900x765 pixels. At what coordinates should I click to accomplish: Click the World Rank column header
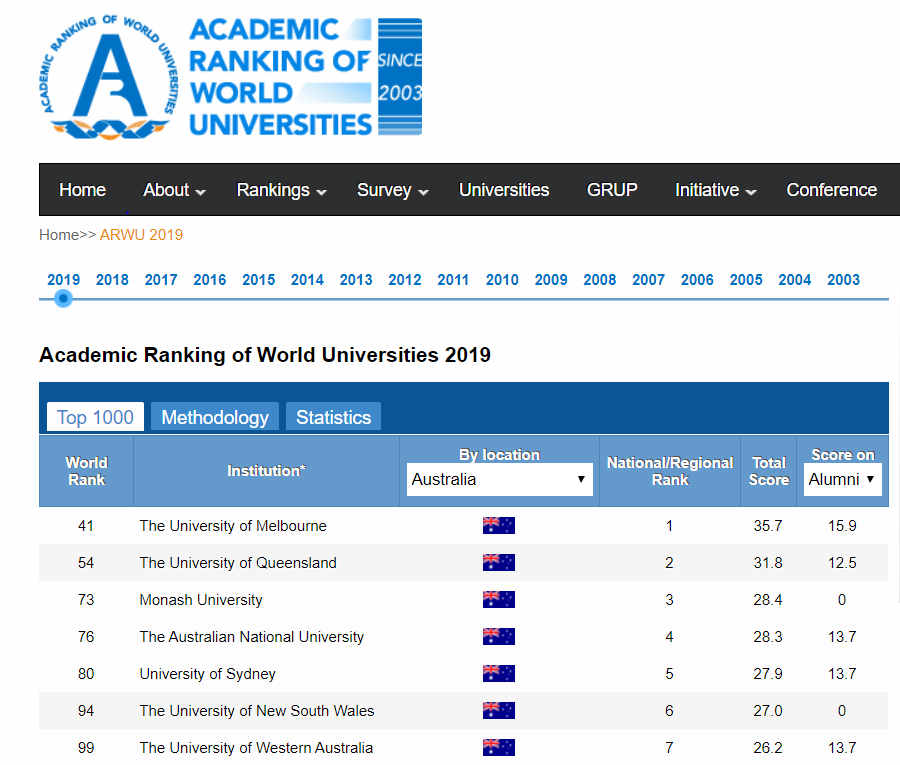(87, 471)
